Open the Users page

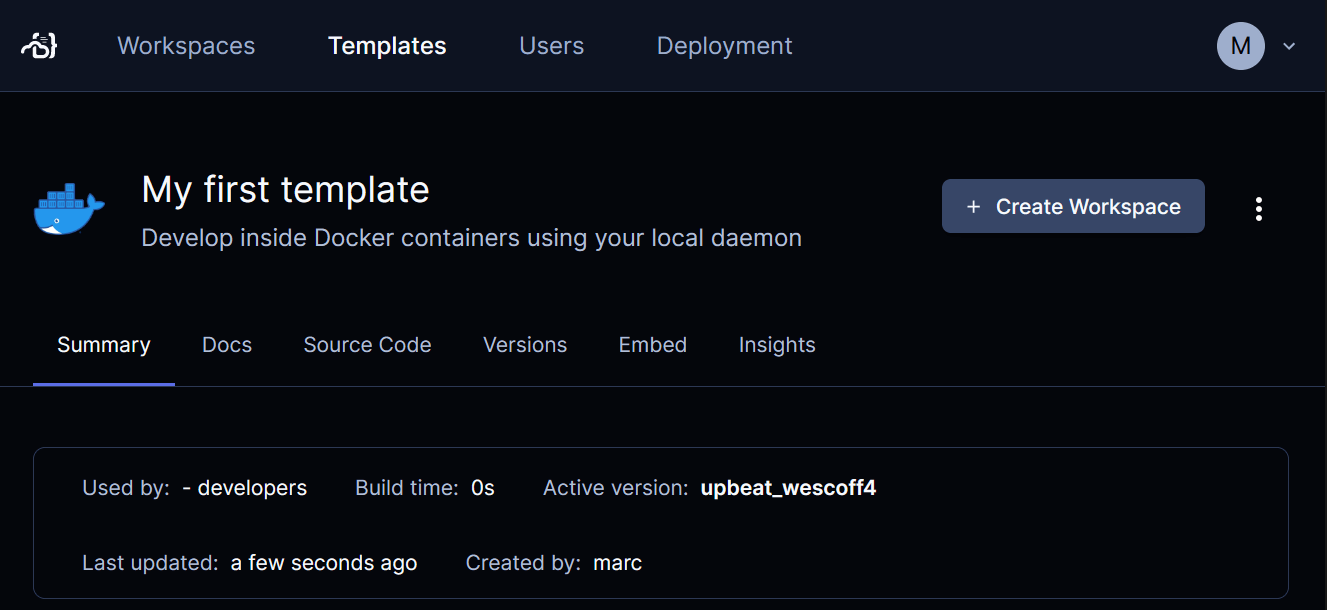(x=552, y=46)
